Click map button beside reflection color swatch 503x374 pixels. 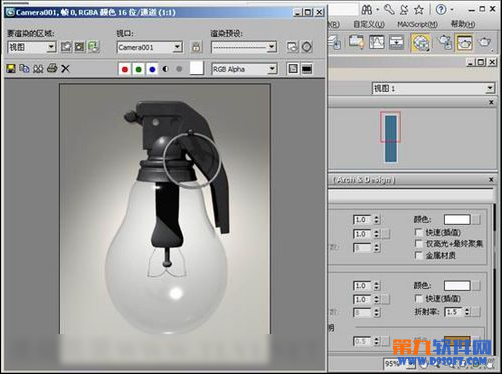[476, 219]
